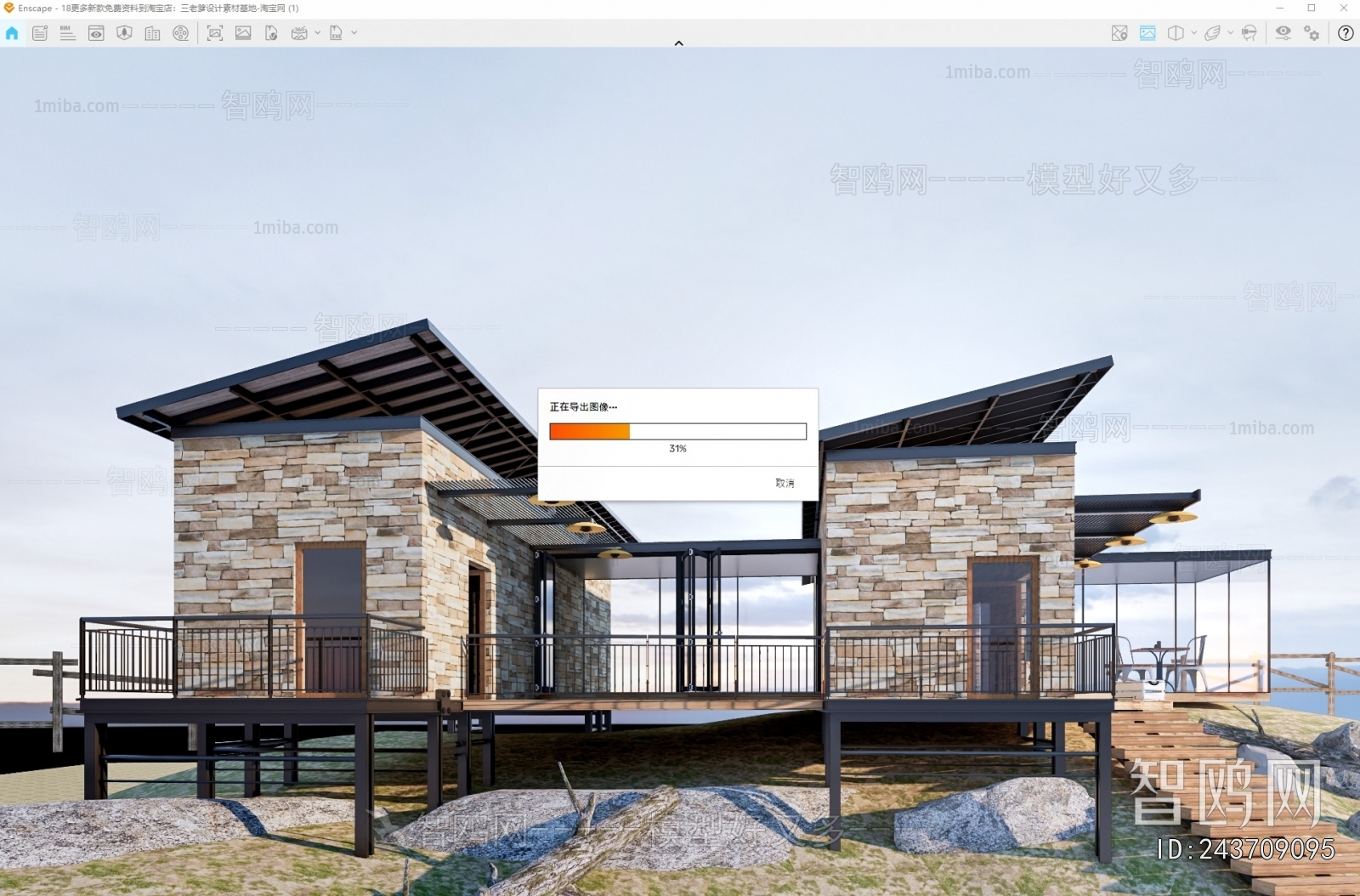This screenshot has width=1360, height=896.
Task: Open the BIM information panel
Action: point(68,33)
